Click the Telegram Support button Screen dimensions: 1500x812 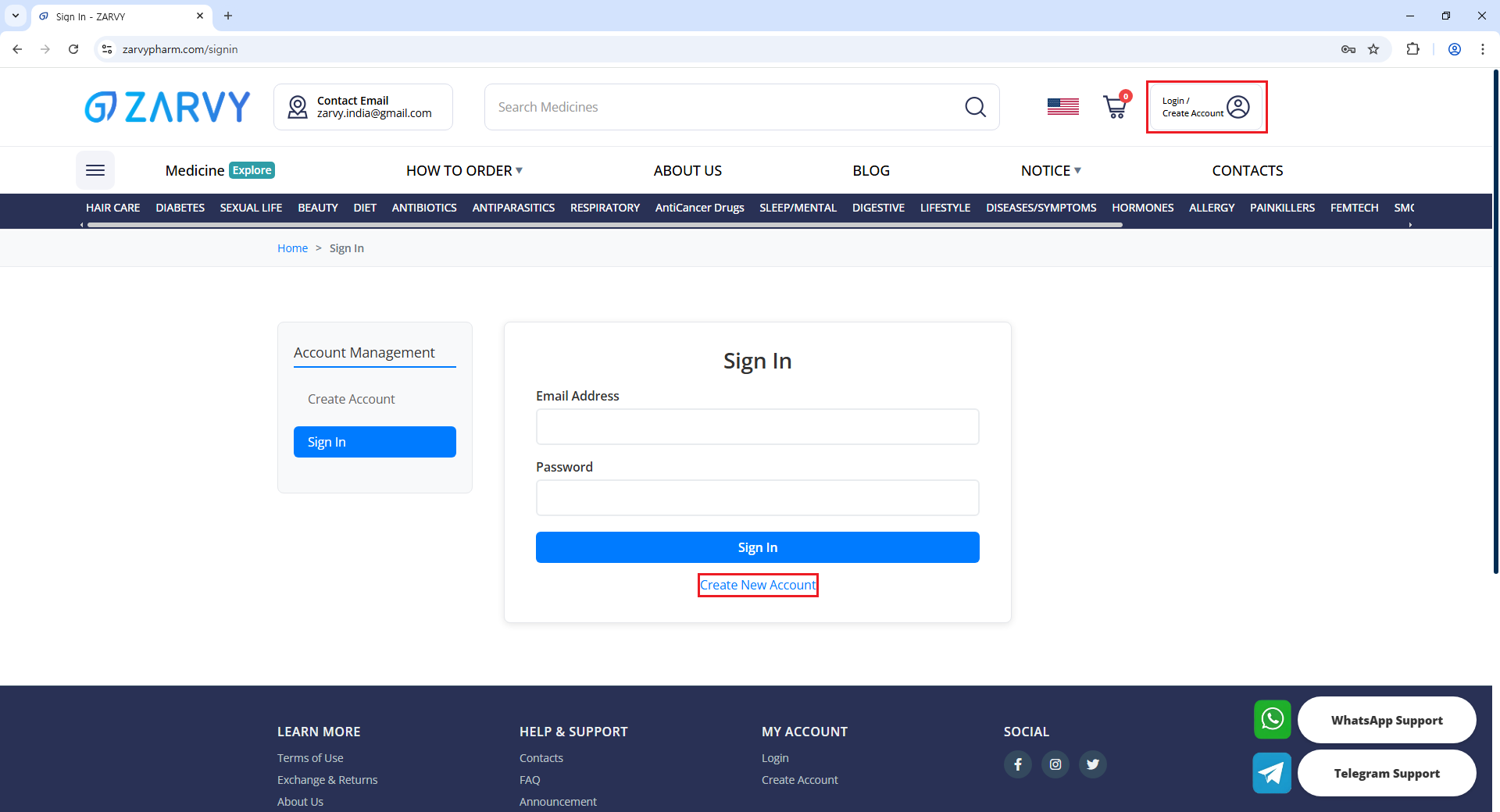pyautogui.click(x=1387, y=773)
